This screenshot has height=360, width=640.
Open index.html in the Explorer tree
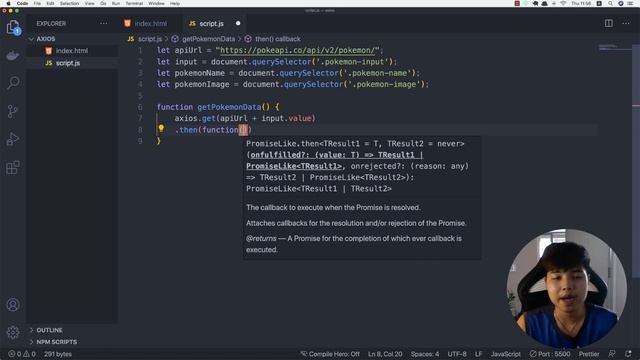[72, 51]
